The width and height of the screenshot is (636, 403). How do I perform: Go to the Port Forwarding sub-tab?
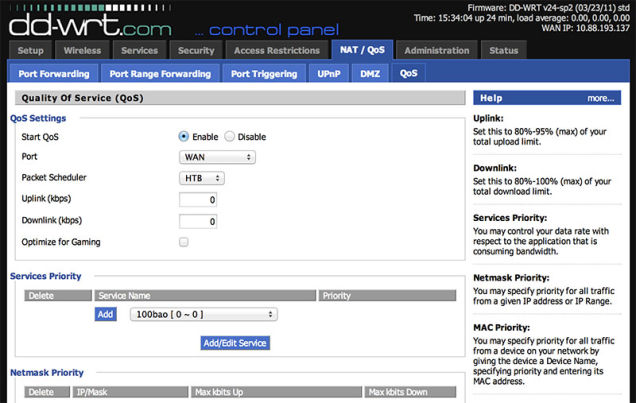[x=54, y=73]
